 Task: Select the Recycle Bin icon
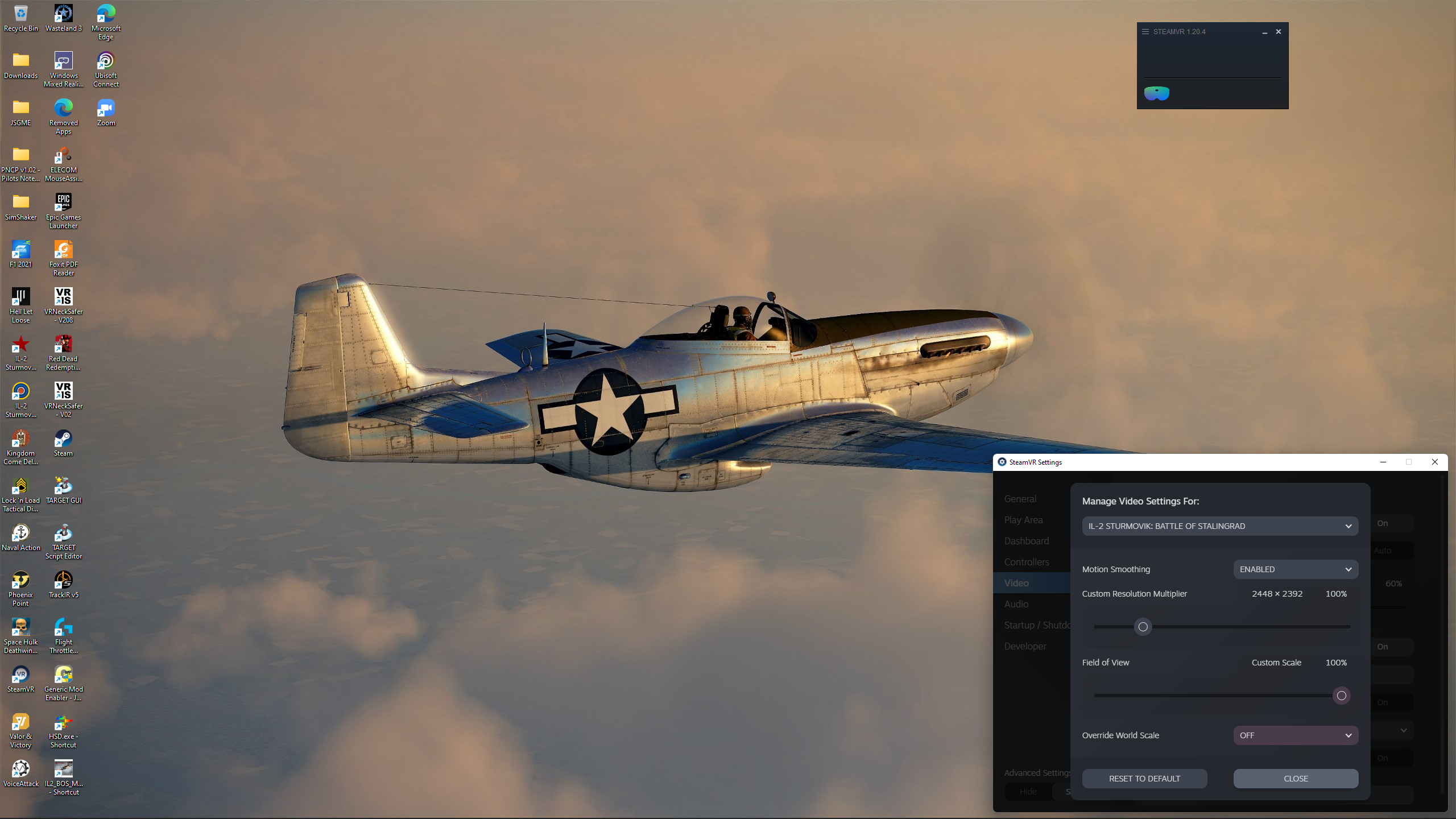click(21, 18)
